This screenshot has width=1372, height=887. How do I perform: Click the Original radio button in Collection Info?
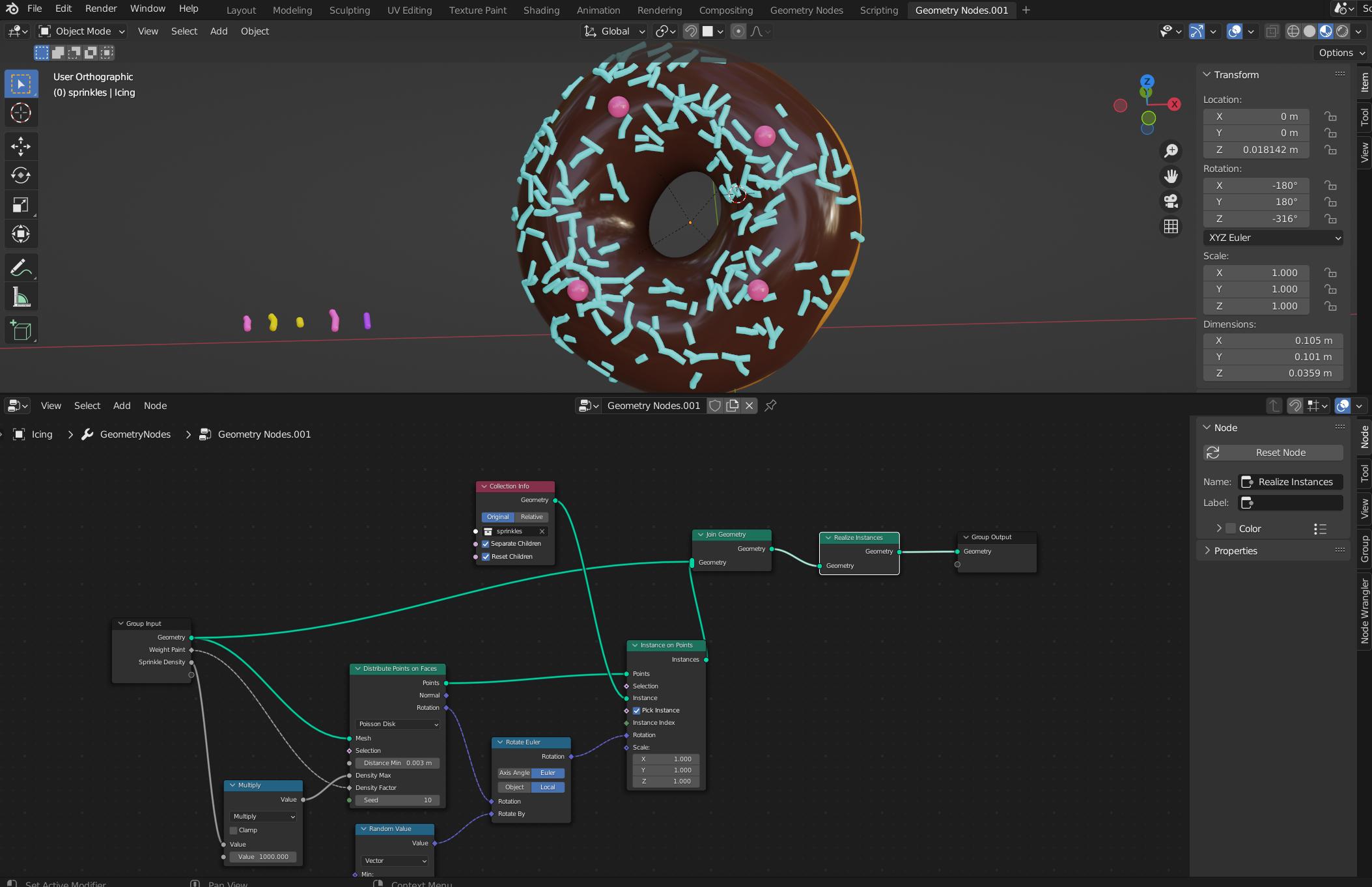point(498,516)
